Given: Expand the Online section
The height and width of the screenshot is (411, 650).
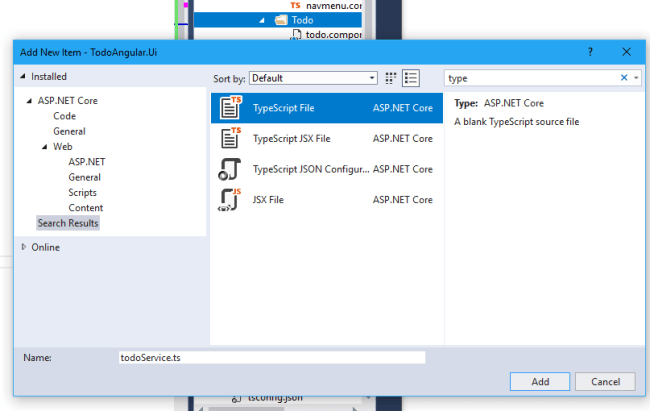Looking at the screenshot, I should point(24,247).
